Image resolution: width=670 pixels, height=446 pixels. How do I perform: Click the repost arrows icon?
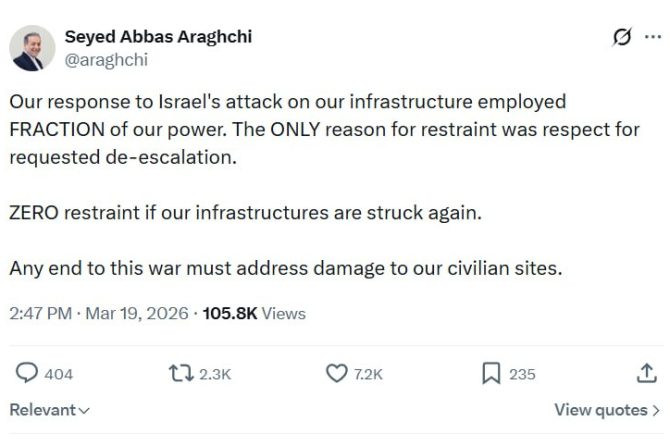181,373
